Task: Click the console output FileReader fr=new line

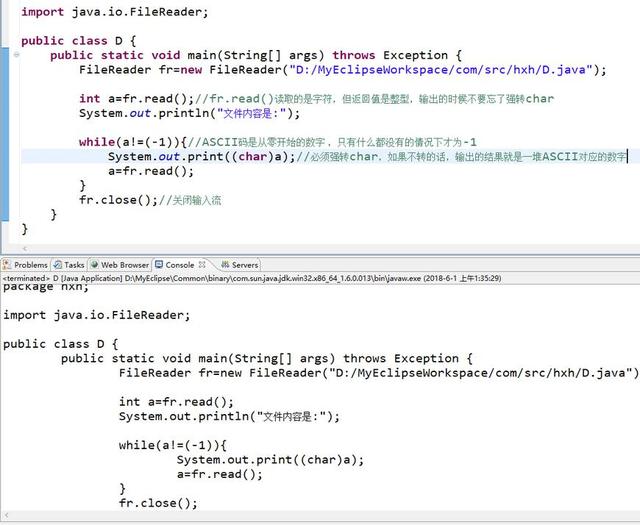Action: pyautogui.click(x=379, y=373)
